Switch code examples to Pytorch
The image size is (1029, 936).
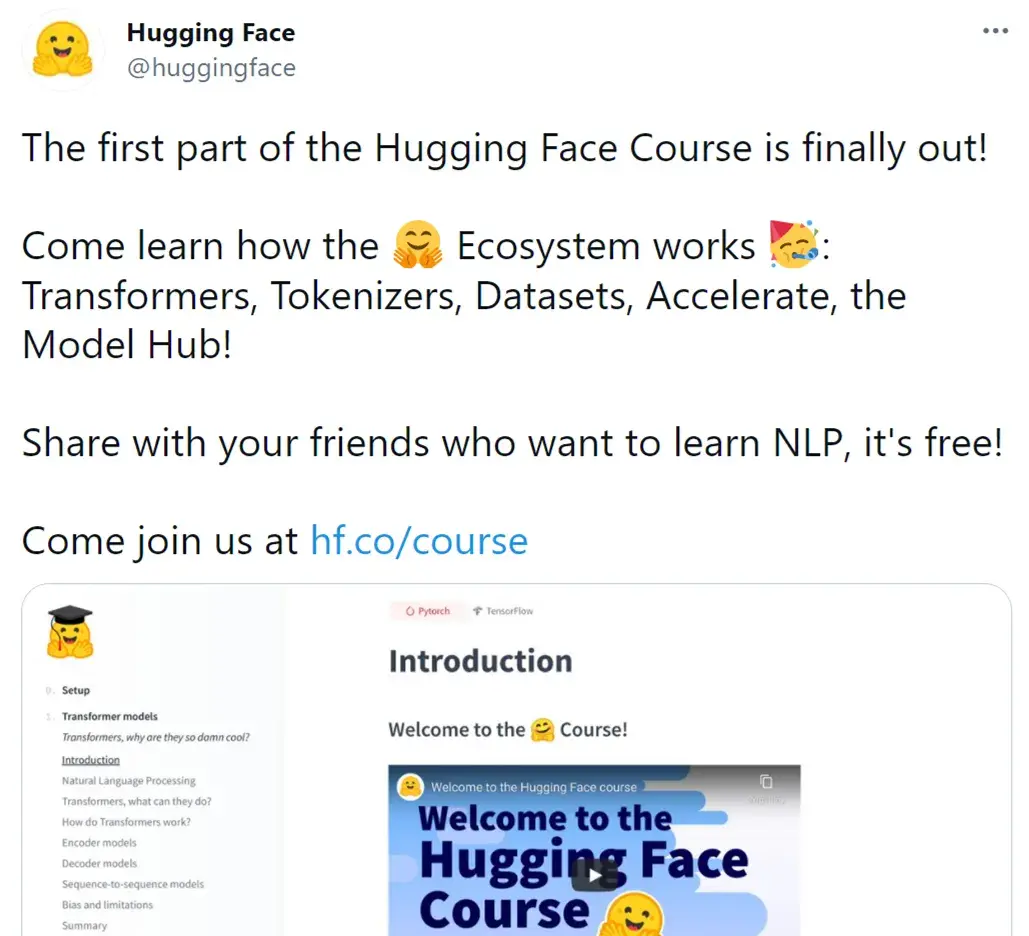click(430, 610)
